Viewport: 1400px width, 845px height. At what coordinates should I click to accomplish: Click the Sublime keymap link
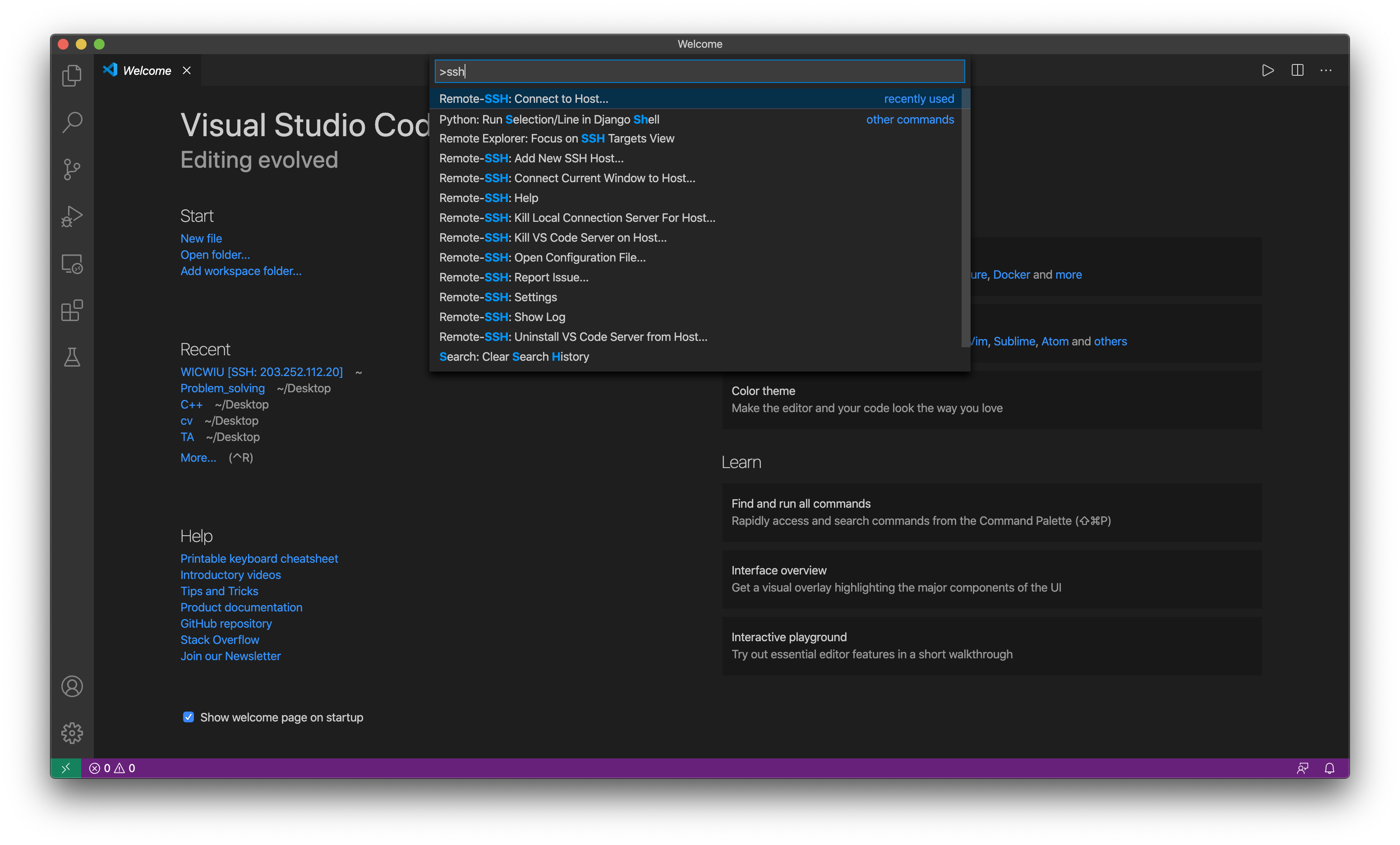pos(1014,341)
